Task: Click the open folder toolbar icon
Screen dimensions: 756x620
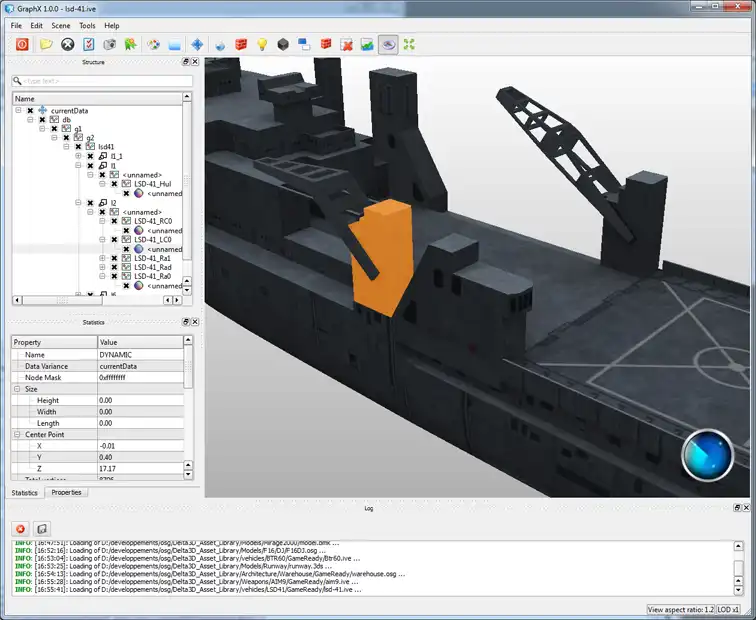Action: pos(46,44)
